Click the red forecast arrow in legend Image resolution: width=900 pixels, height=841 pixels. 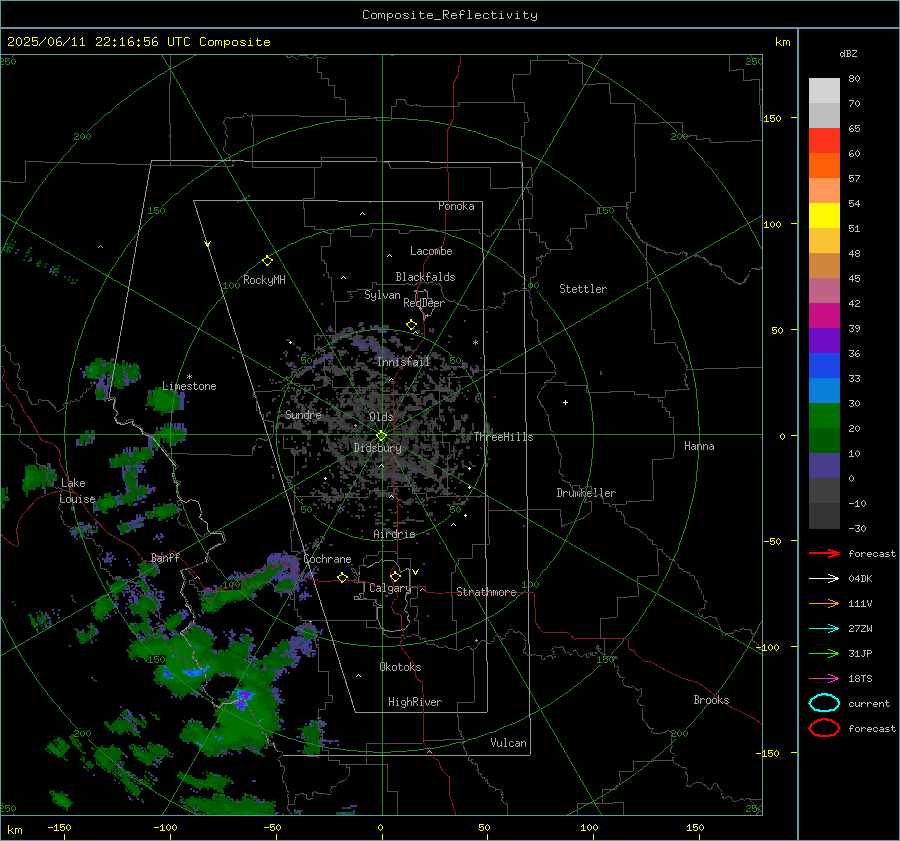point(824,553)
